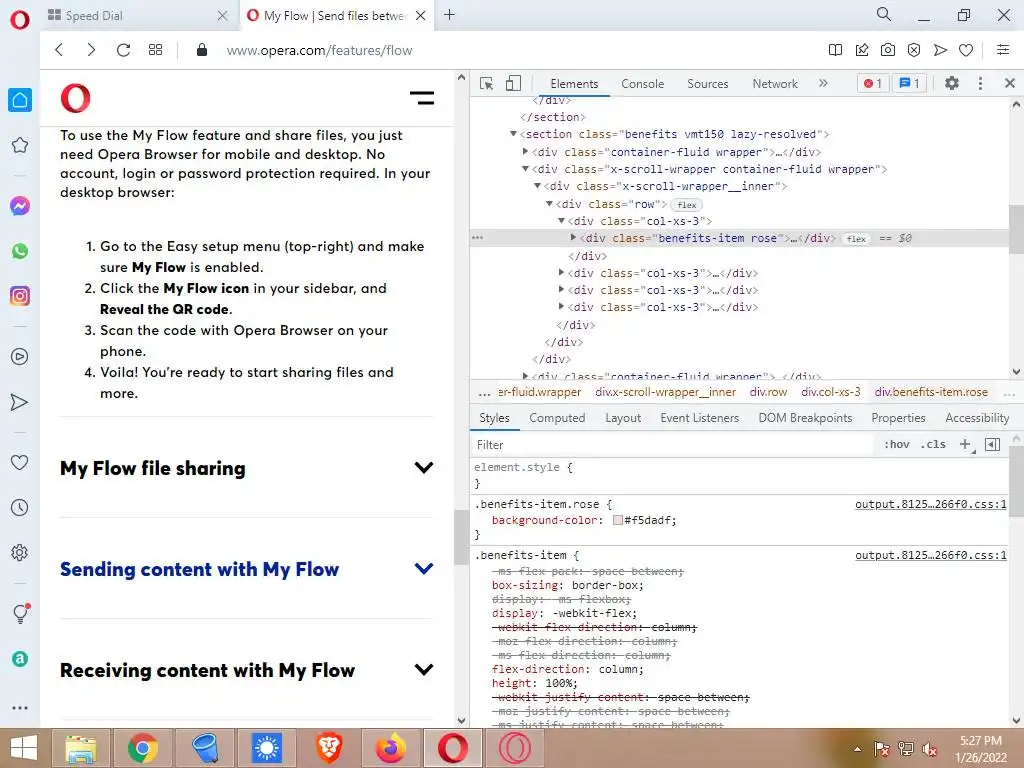Viewport: 1024px width, 768px height.
Task: Click the Snapshot camera icon
Action: pos(888,50)
